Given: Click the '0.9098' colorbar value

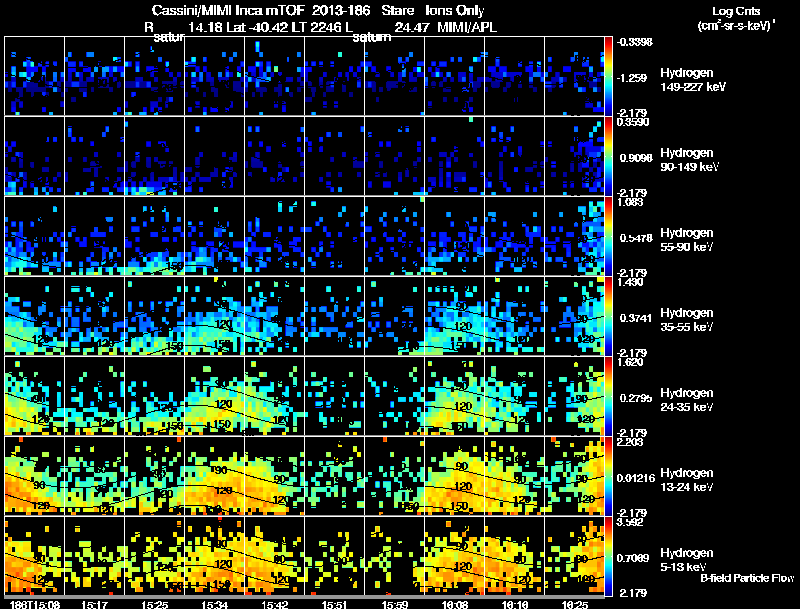Looking at the screenshot, I should click(x=636, y=158).
